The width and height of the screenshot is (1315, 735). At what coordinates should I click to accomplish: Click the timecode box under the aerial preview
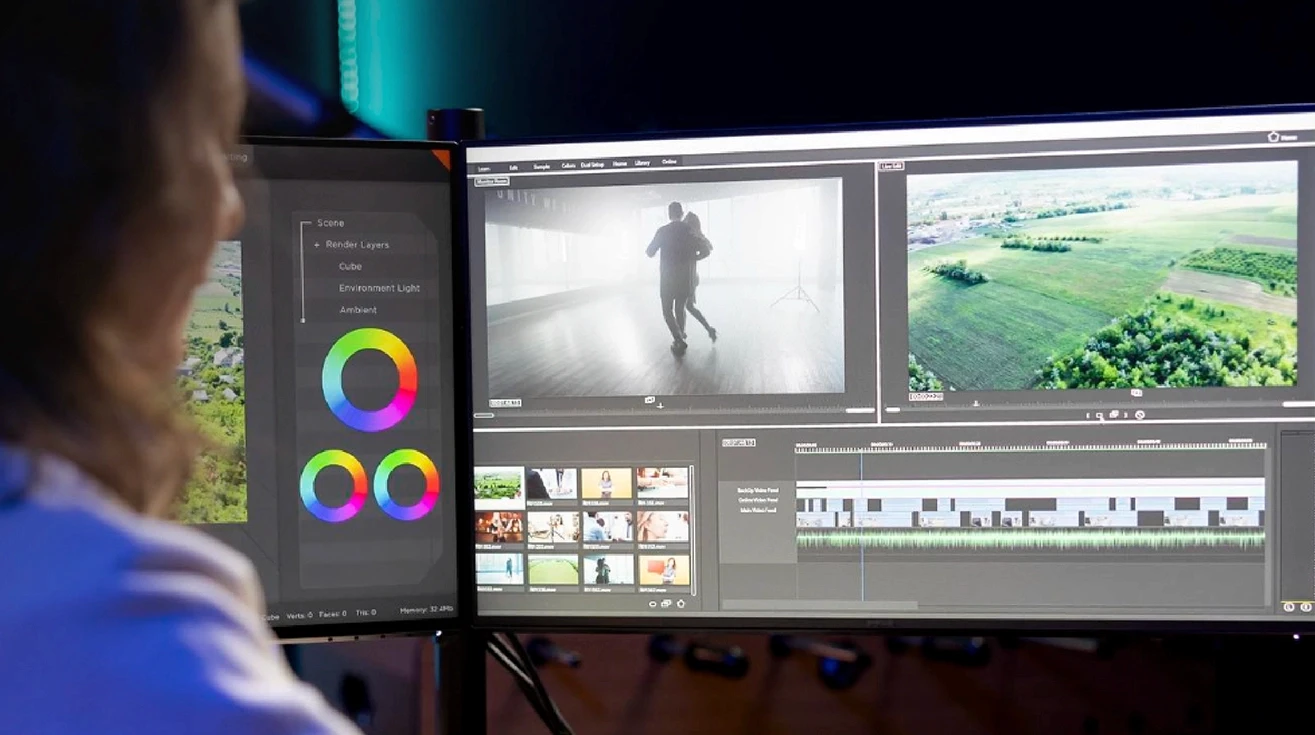926,397
